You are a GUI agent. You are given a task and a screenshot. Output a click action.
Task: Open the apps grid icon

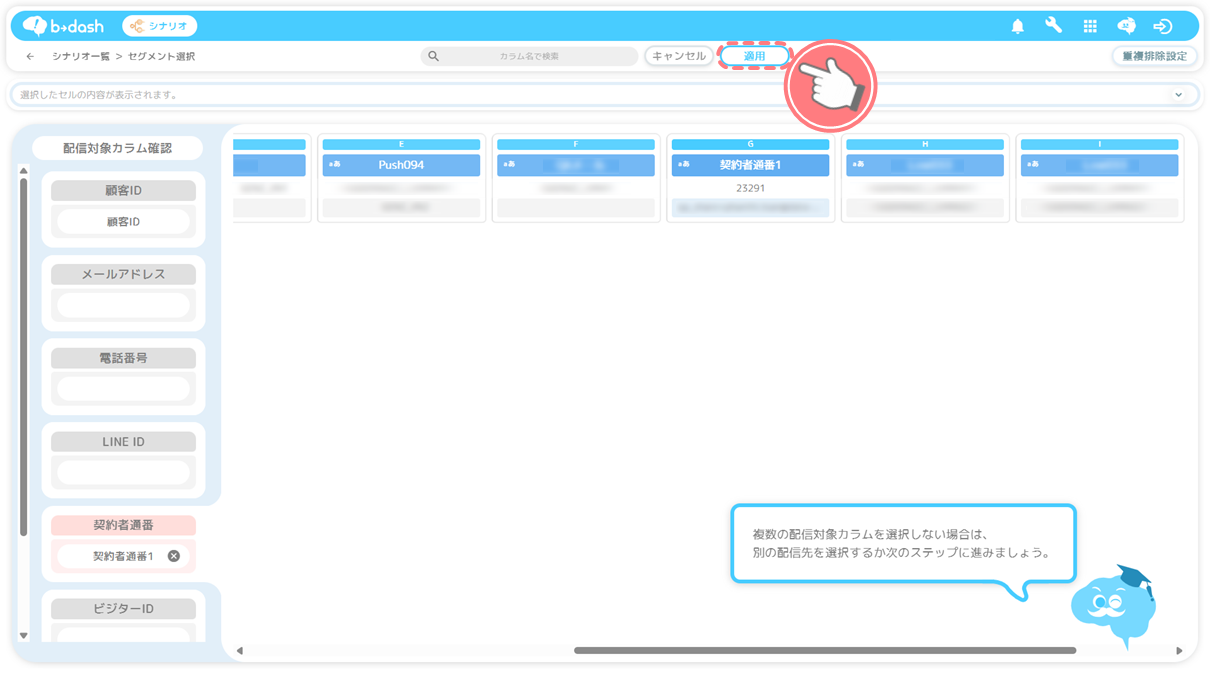pyautogui.click(x=1090, y=27)
